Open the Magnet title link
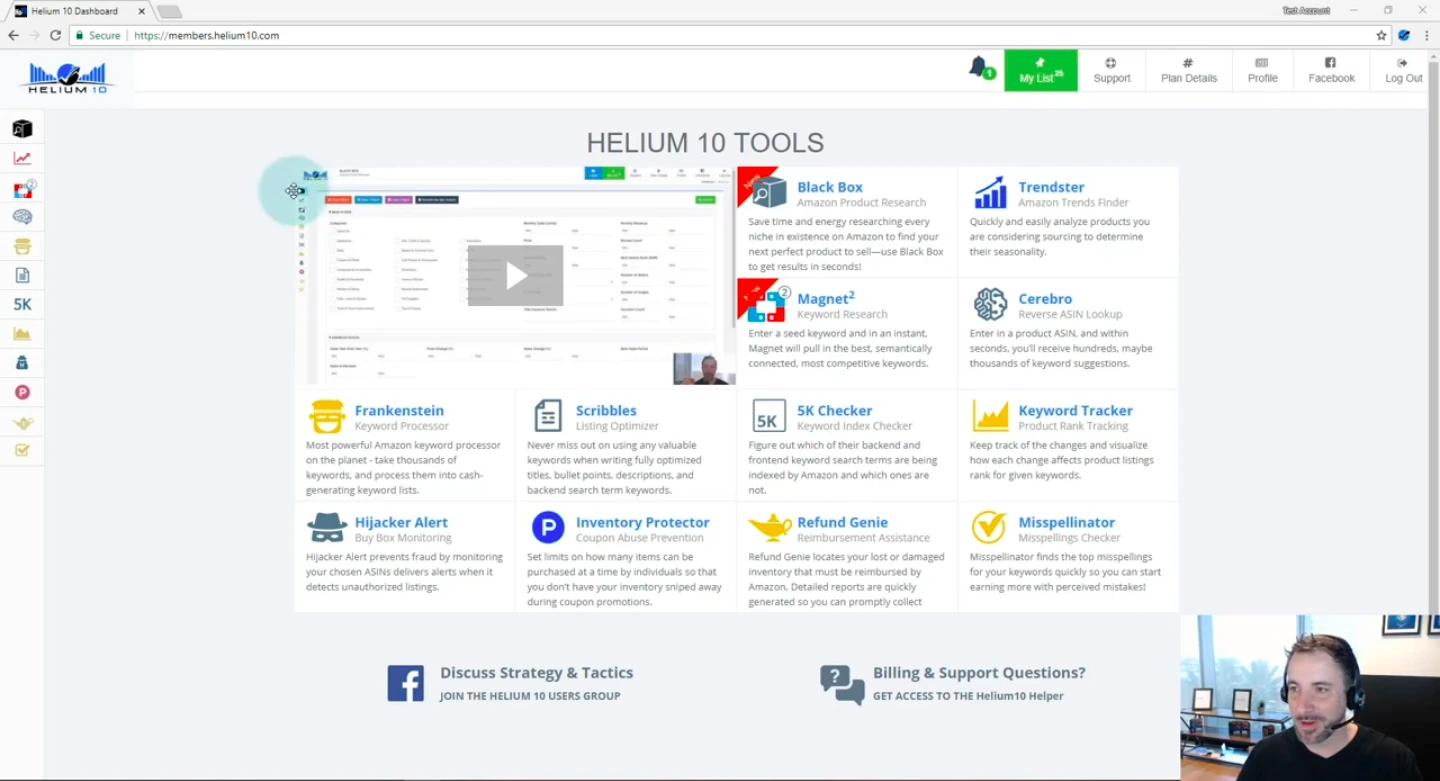Image resolution: width=1440 pixels, height=781 pixels. [825, 298]
